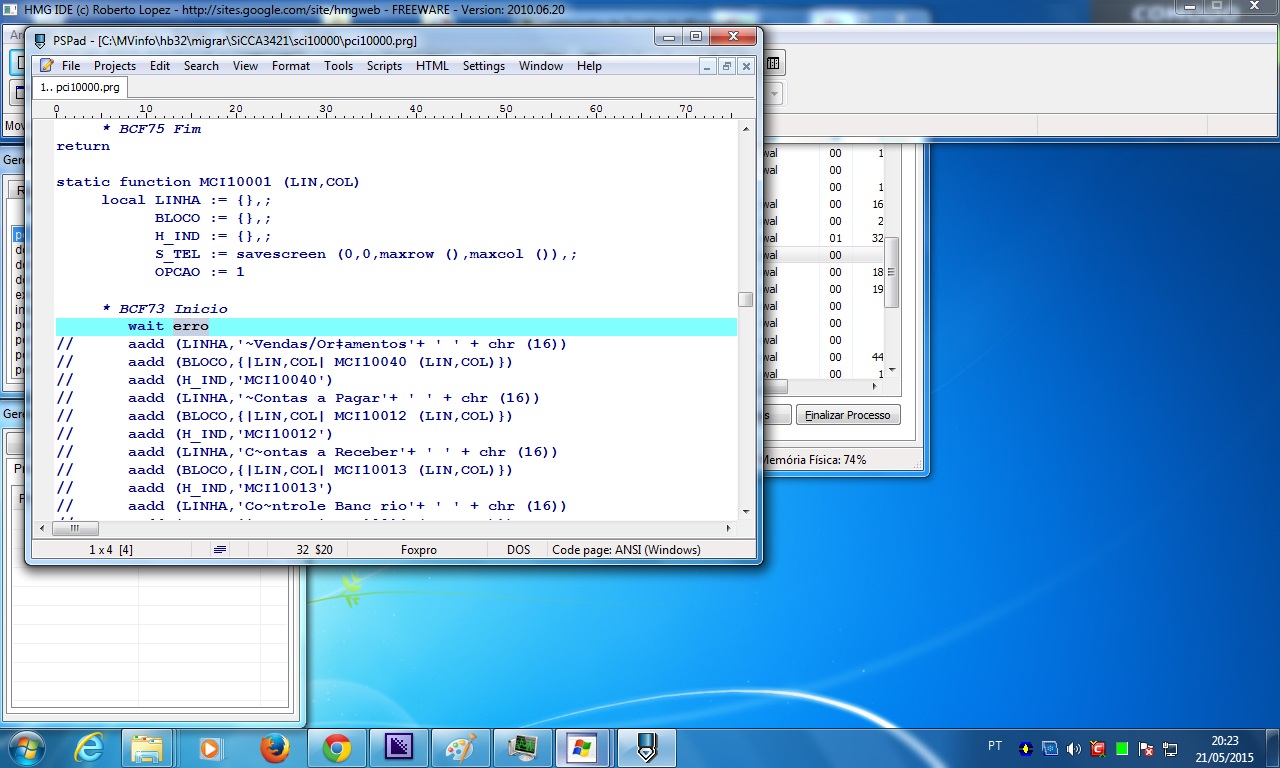Click the HMG IDE toolbar icon right of PSPad

point(773,63)
